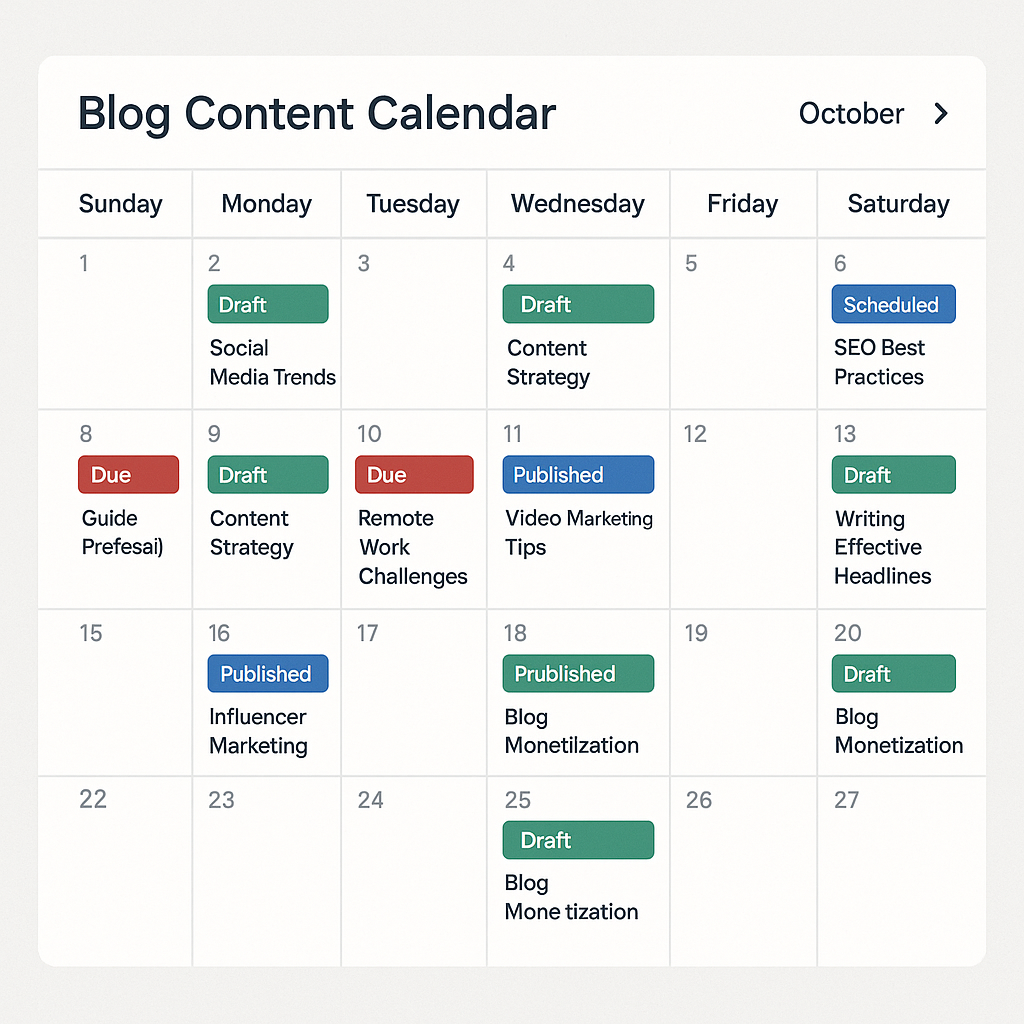Select the Monday column header
The image size is (1024, 1024).
point(266,204)
